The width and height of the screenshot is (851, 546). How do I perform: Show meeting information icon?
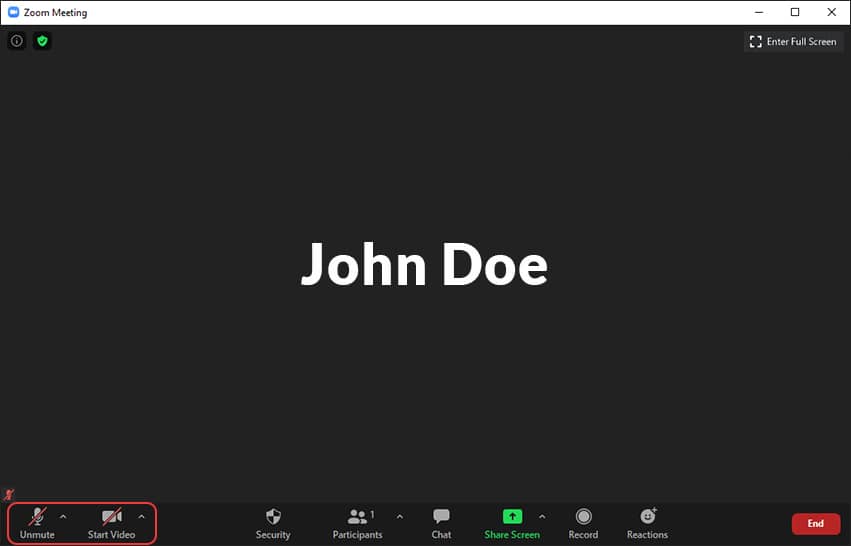(17, 41)
